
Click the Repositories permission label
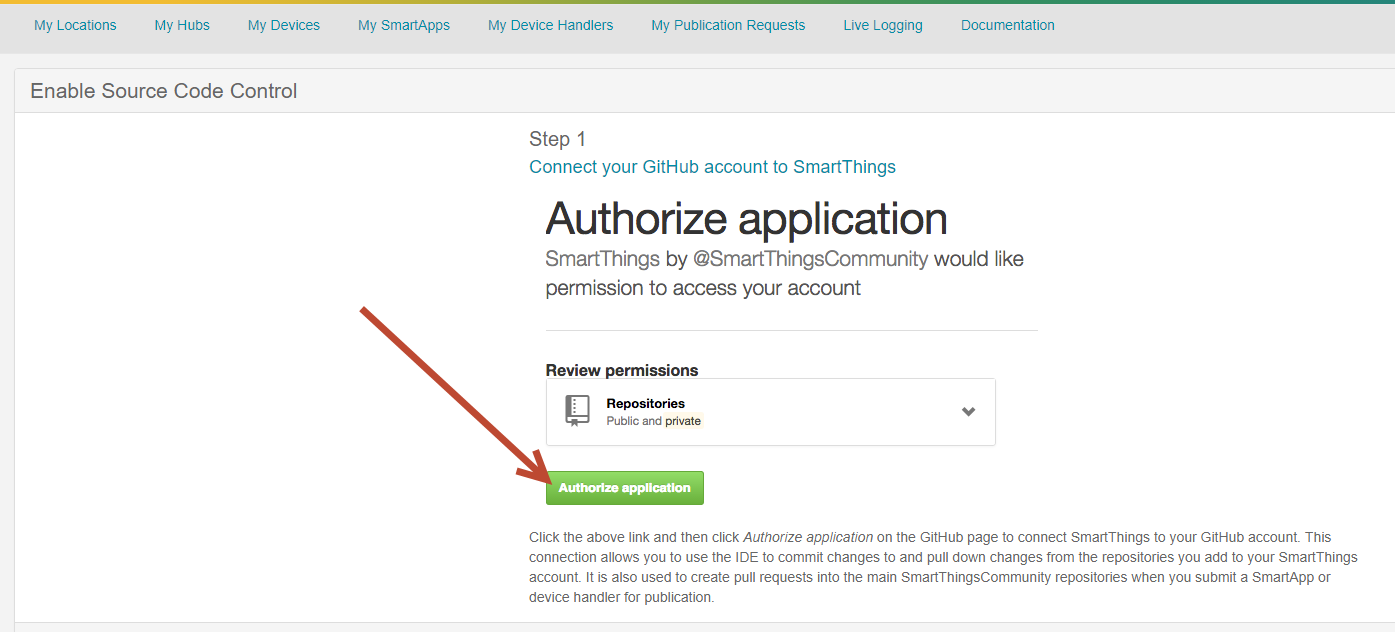(x=646, y=403)
